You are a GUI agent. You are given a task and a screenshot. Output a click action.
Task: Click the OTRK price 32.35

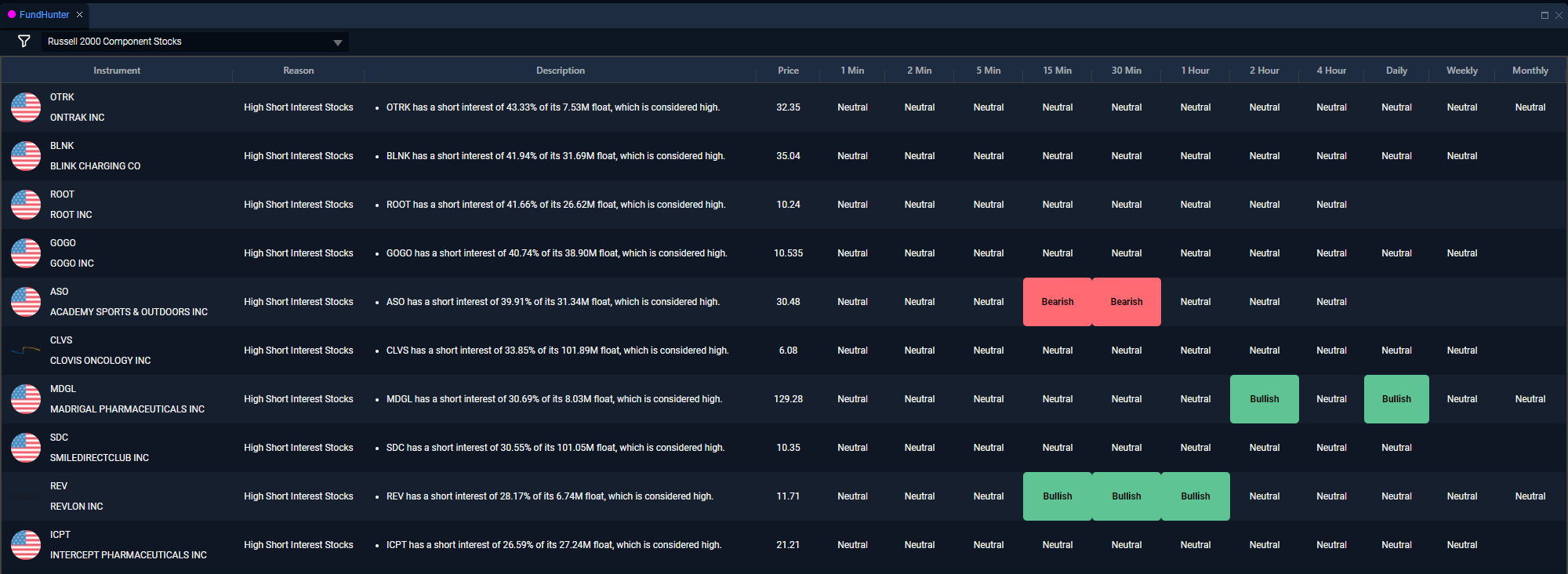coord(788,107)
